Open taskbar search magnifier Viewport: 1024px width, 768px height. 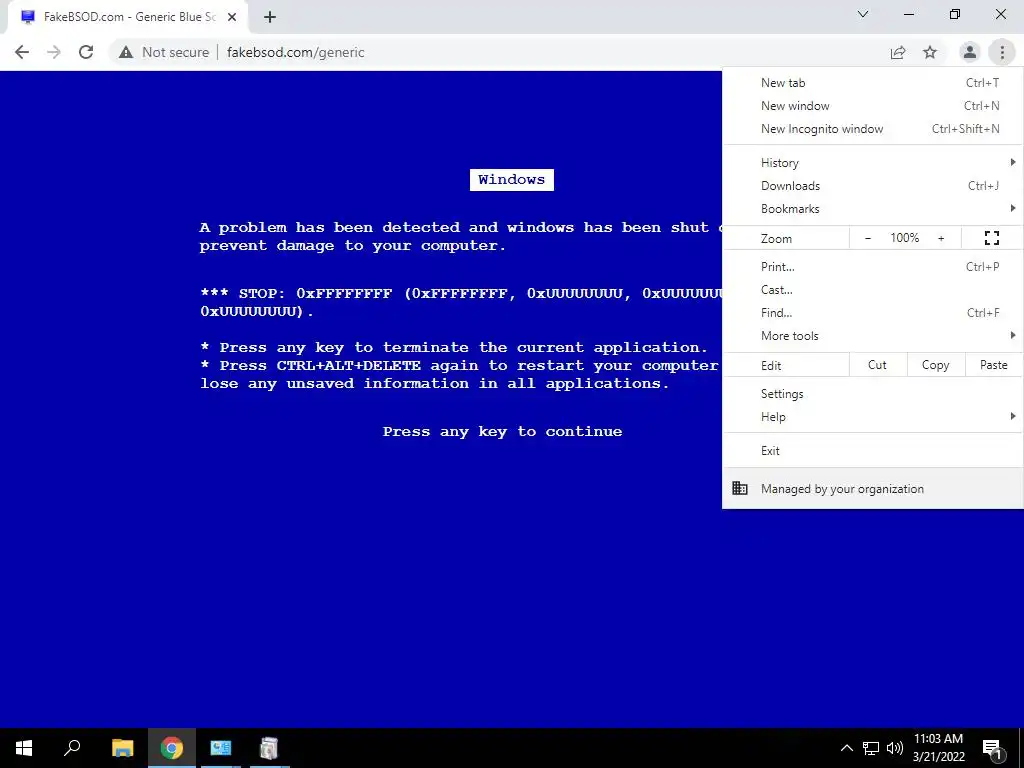[x=72, y=748]
